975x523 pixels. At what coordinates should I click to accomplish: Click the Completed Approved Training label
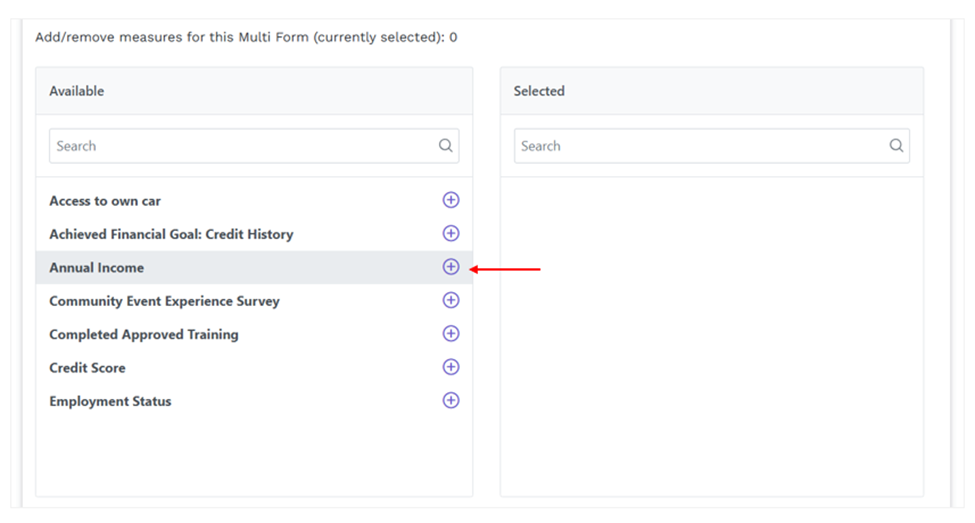[144, 335]
